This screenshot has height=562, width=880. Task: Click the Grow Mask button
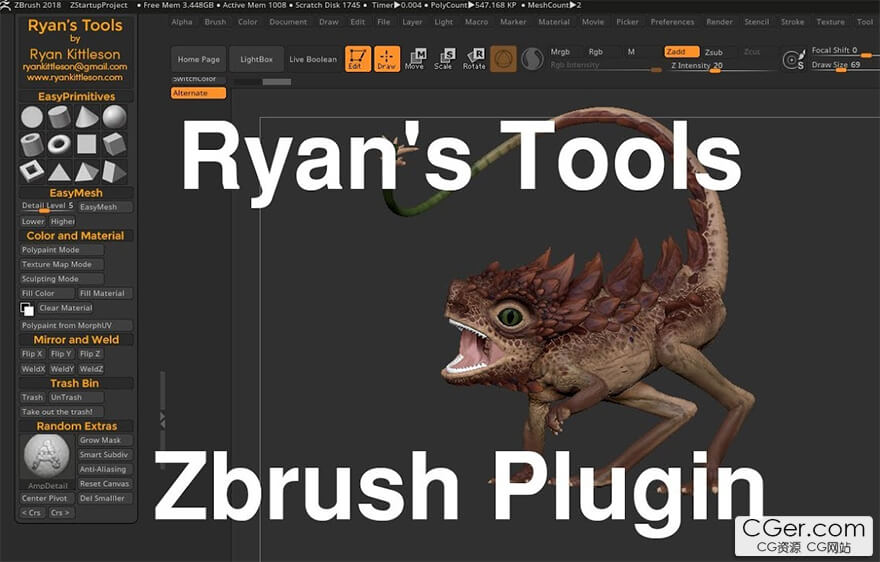105,440
